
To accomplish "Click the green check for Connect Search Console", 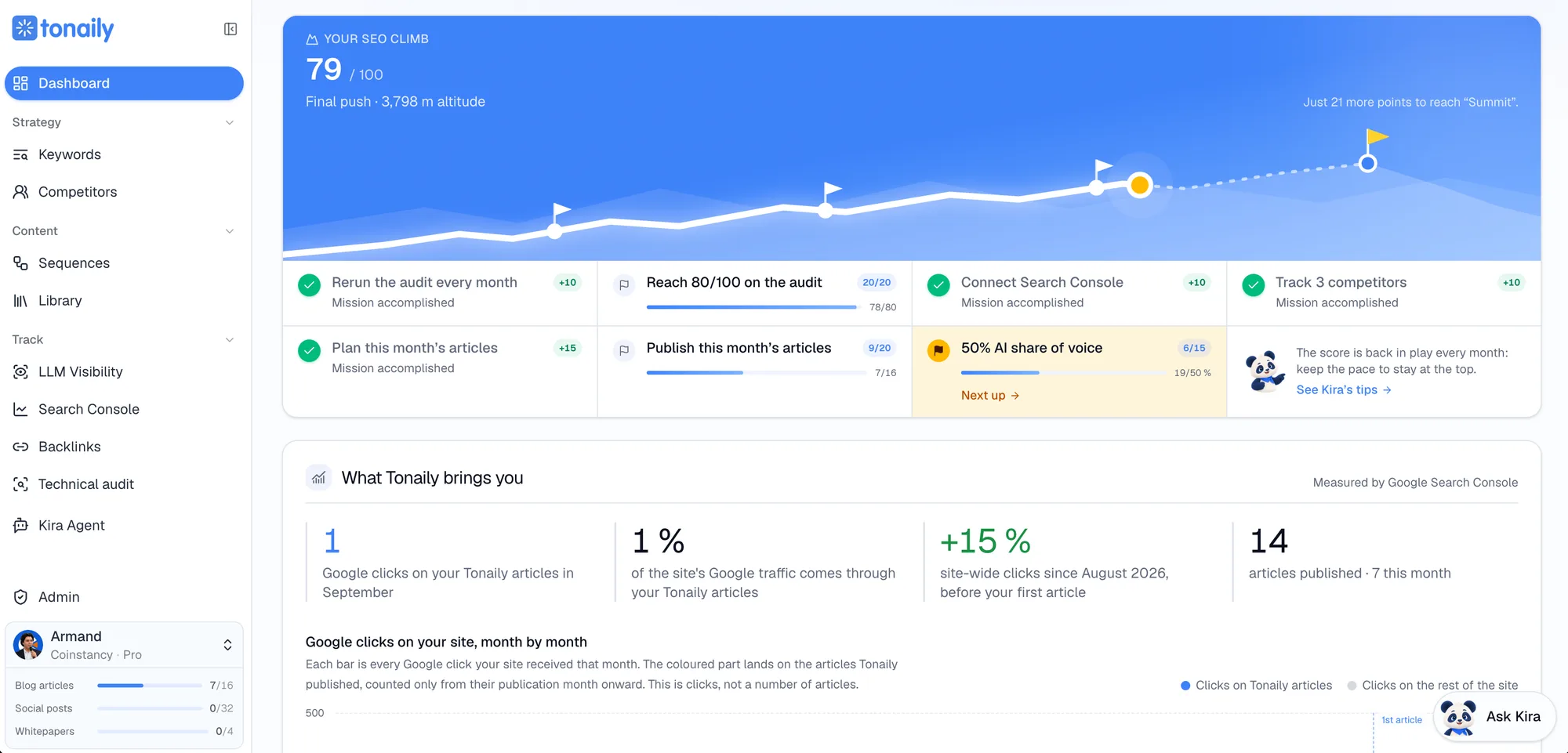I will tap(938, 285).
